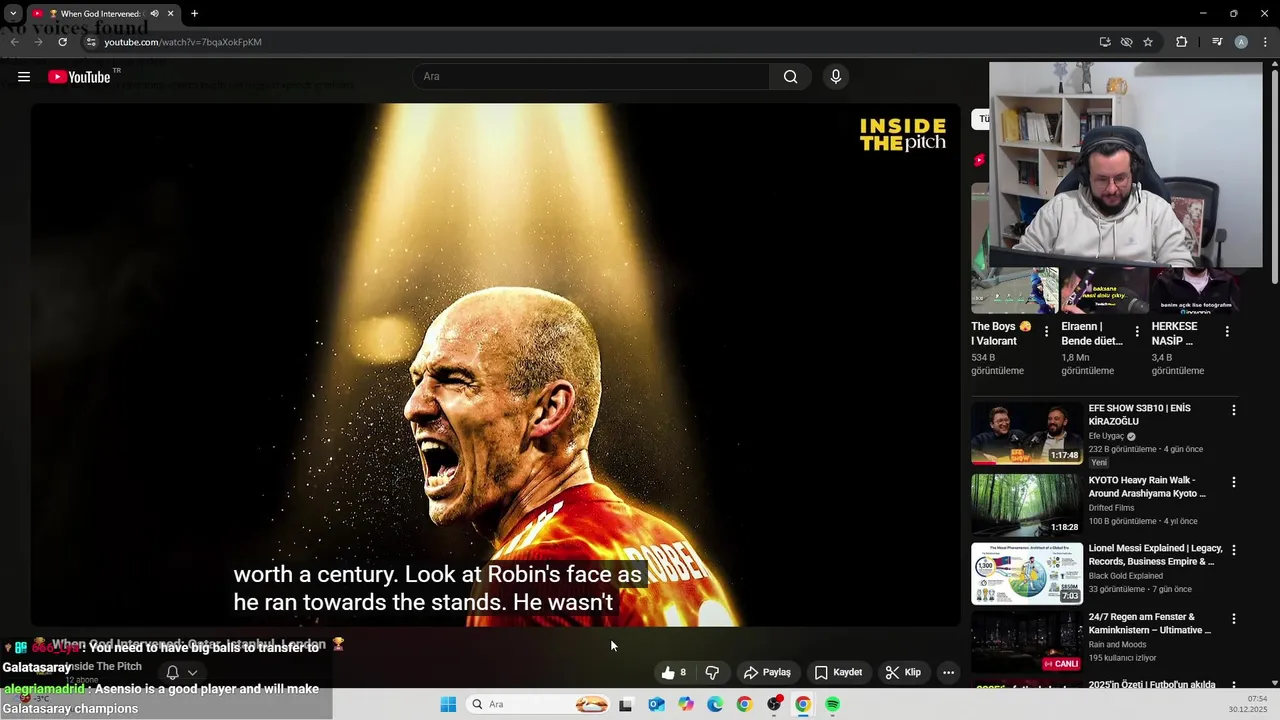Open options for KYOTO Heavy Rain Walk

1233,482
